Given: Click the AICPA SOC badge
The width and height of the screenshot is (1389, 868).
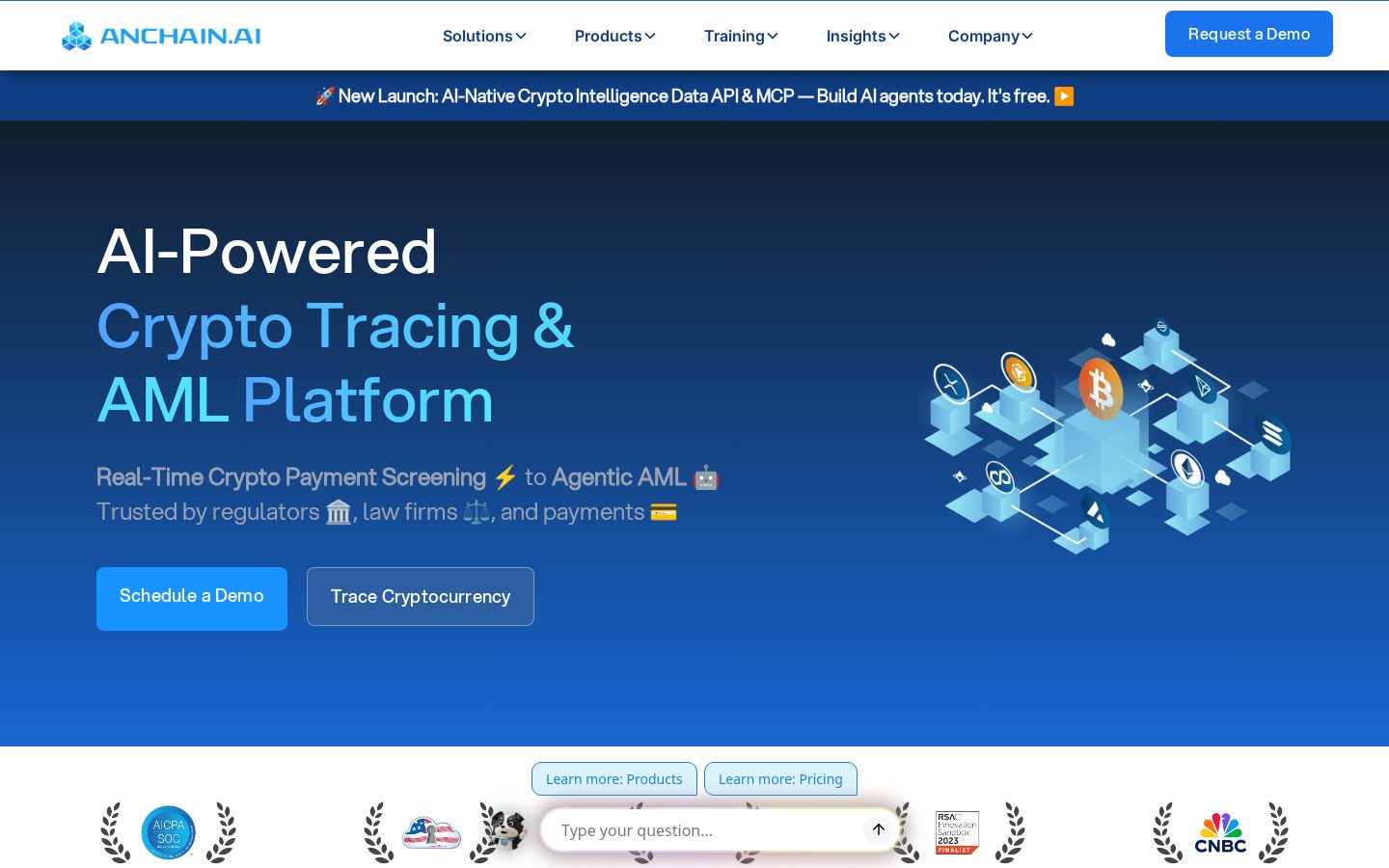Looking at the screenshot, I should 169,832.
